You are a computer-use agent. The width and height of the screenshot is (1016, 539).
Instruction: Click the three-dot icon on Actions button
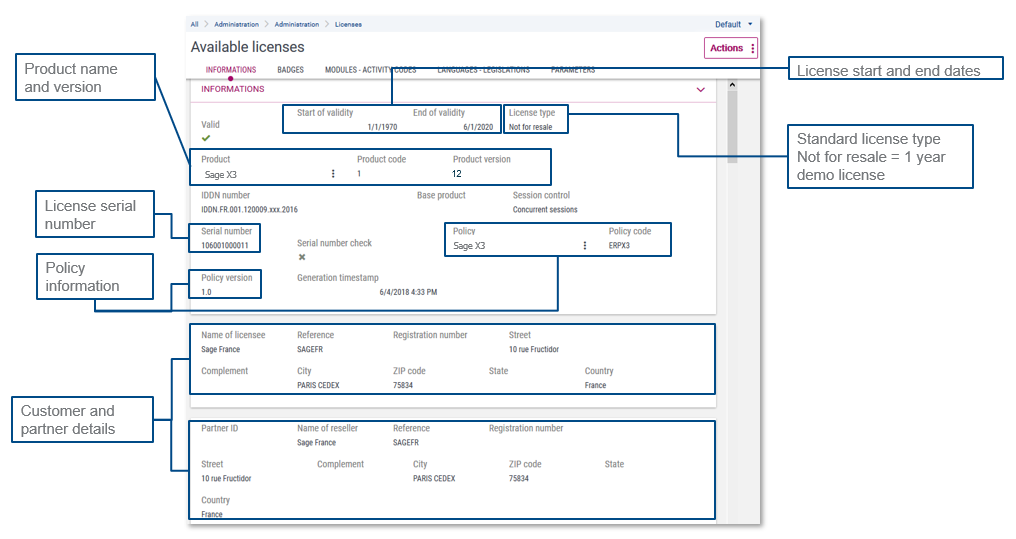pos(753,48)
